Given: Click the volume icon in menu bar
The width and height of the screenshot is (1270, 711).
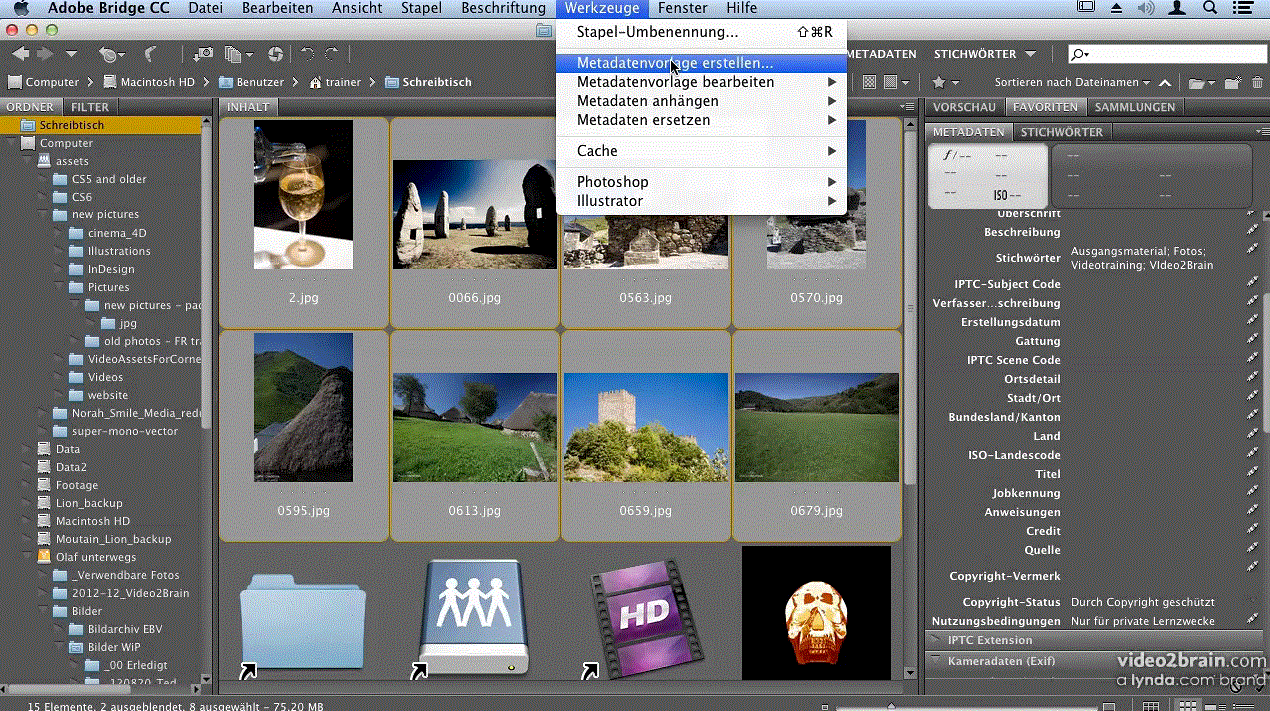Looking at the screenshot, I should pyautogui.click(x=1146, y=8).
